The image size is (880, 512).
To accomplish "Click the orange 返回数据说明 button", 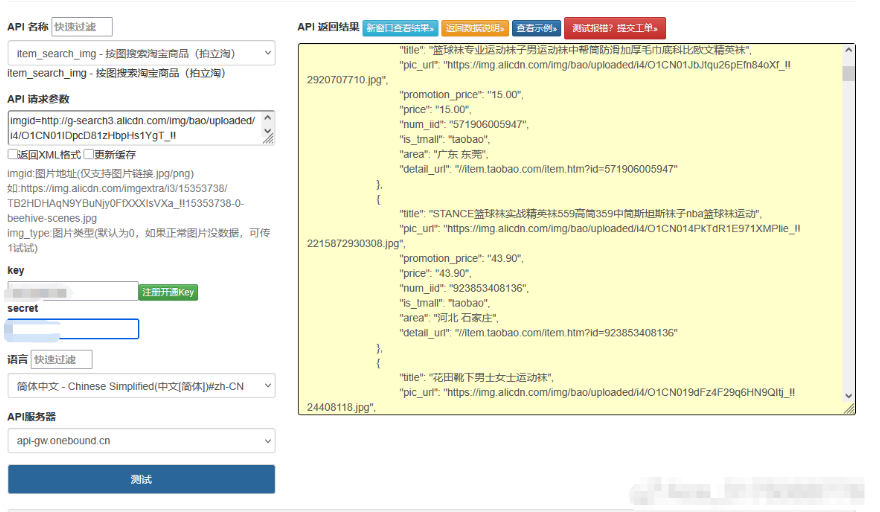I will click(475, 28).
